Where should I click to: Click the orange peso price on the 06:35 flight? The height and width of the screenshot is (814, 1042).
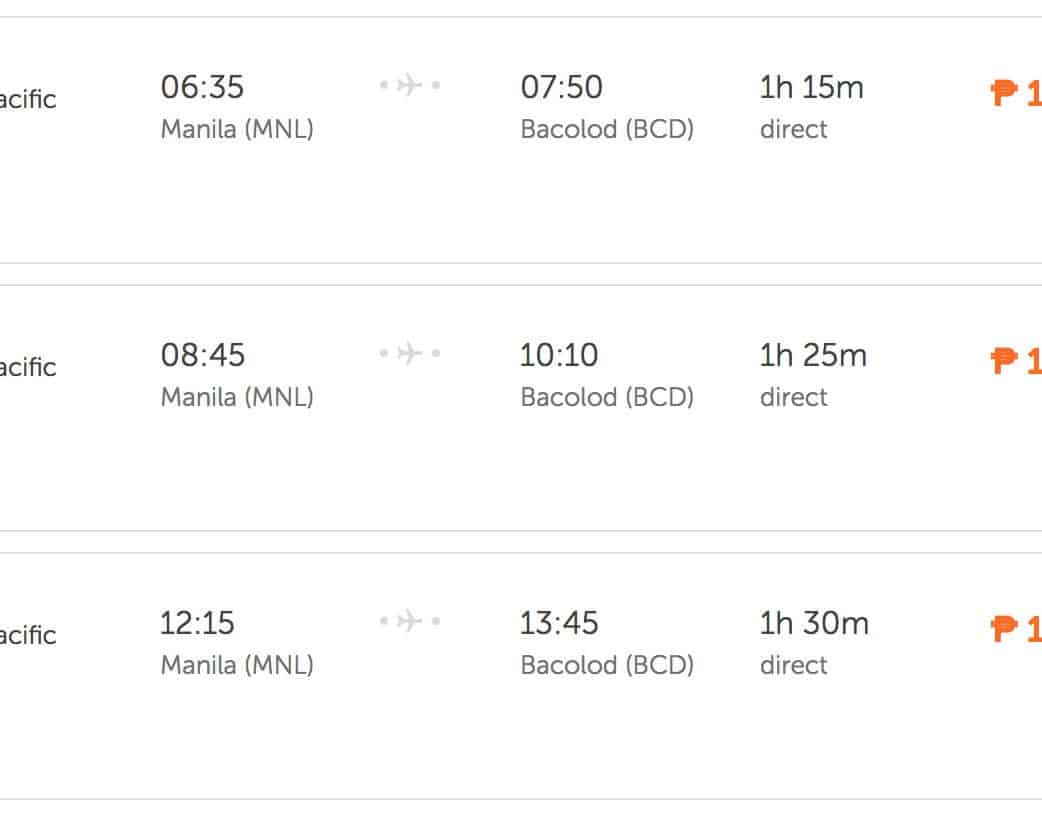click(x=1016, y=95)
